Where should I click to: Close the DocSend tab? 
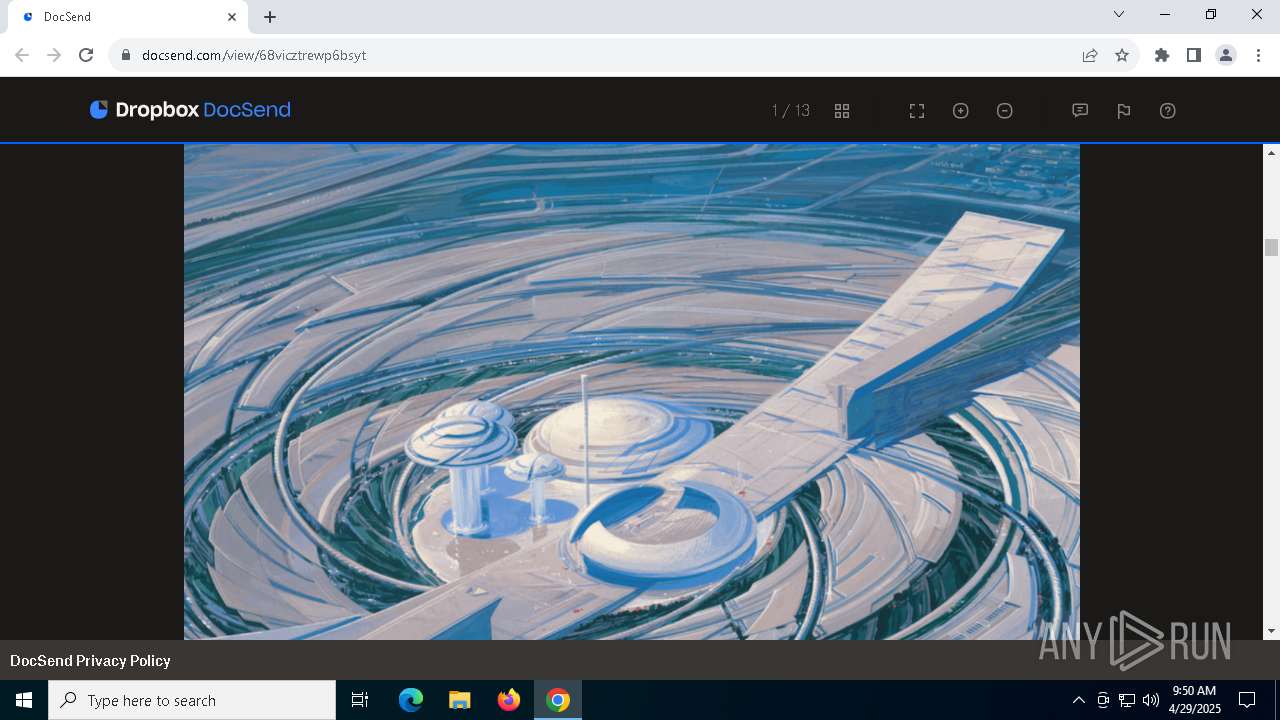[x=232, y=17]
